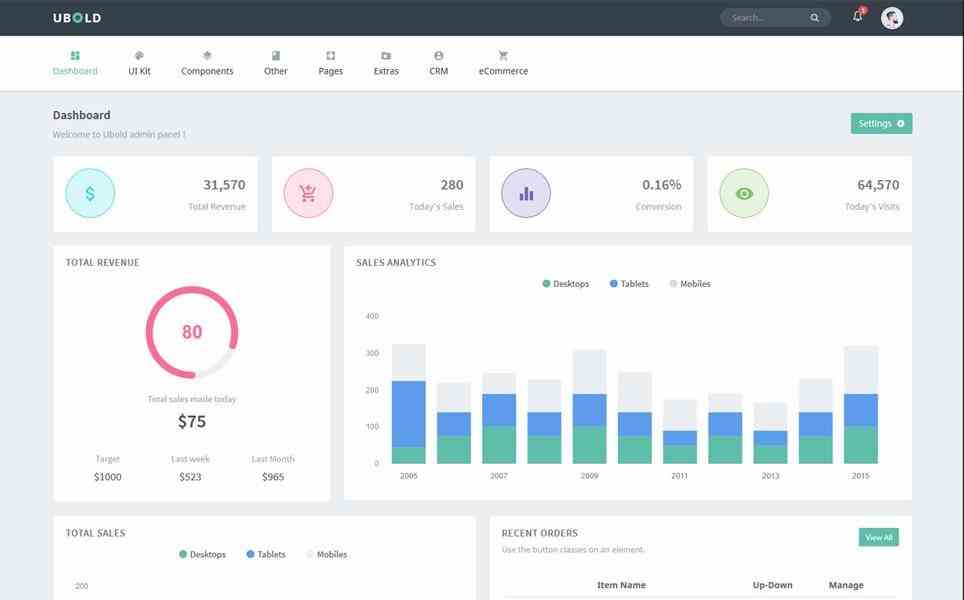Image resolution: width=964 pixels, height=600 pixels.
Task: Open the user profile avatar
Action: 892,18
